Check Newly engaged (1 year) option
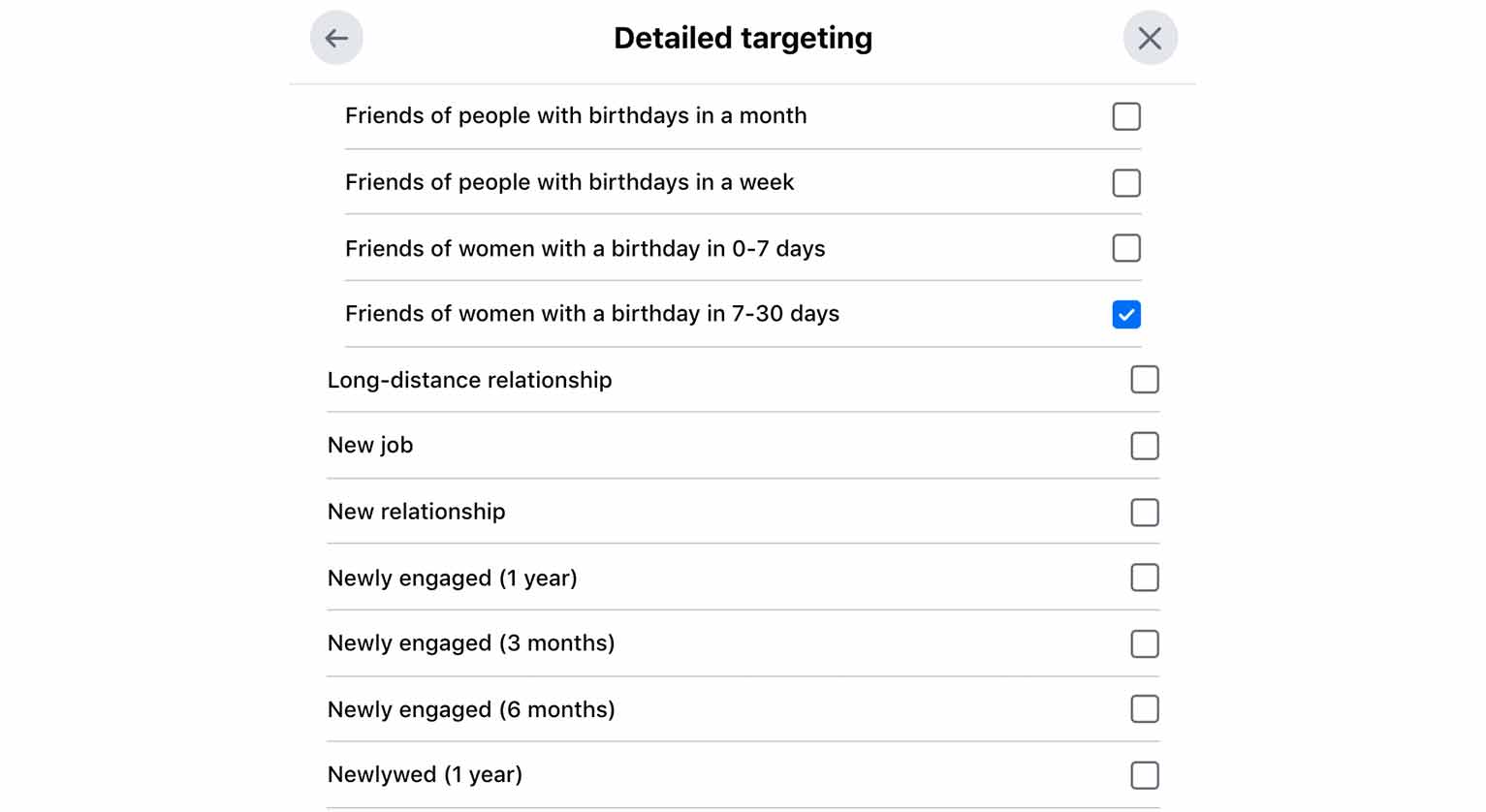1486x812 pixels. tap(1145, 578)
